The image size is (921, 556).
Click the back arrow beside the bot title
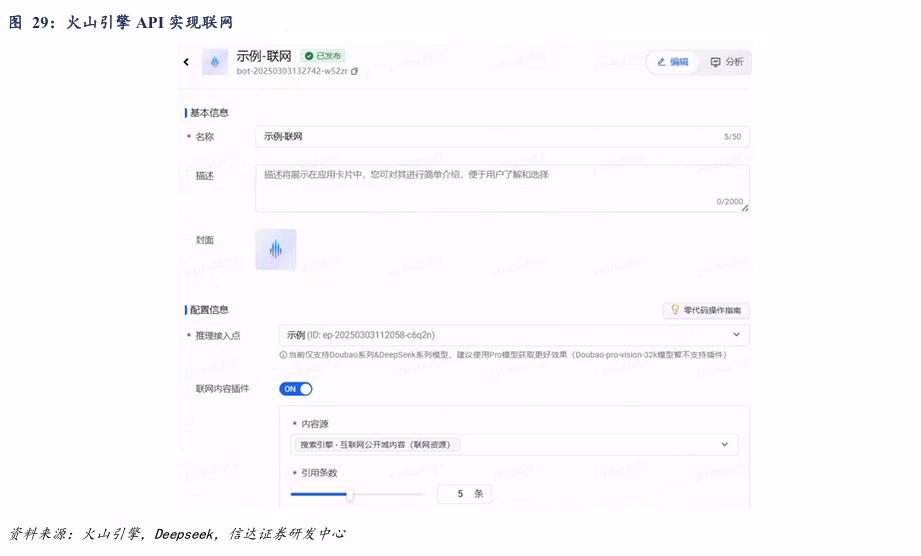(x=186, y=62)
